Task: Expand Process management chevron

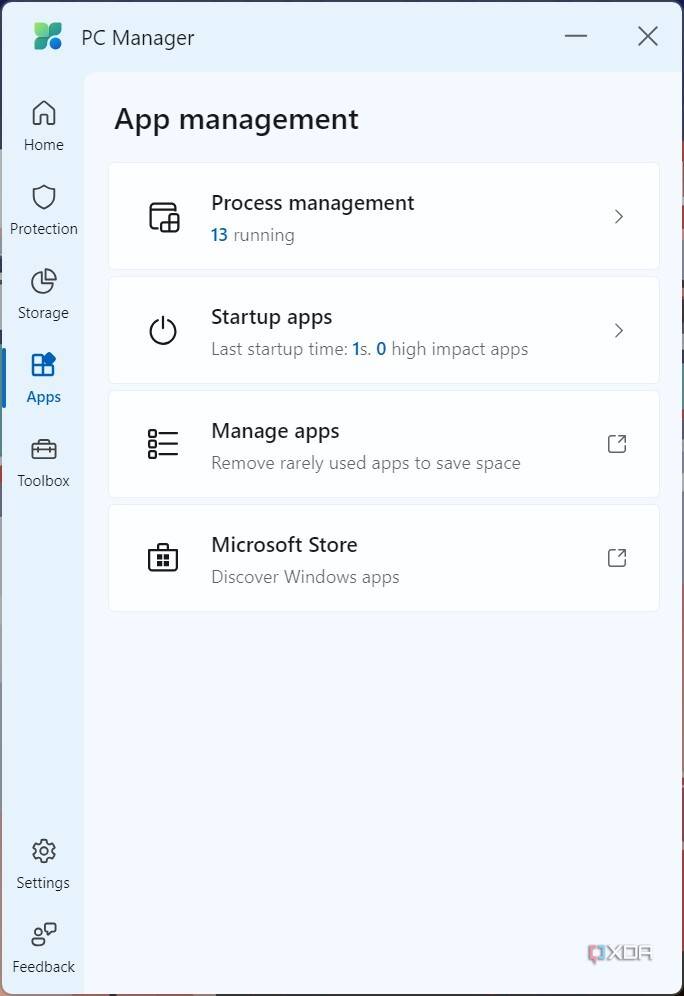Action: (619, 217)
